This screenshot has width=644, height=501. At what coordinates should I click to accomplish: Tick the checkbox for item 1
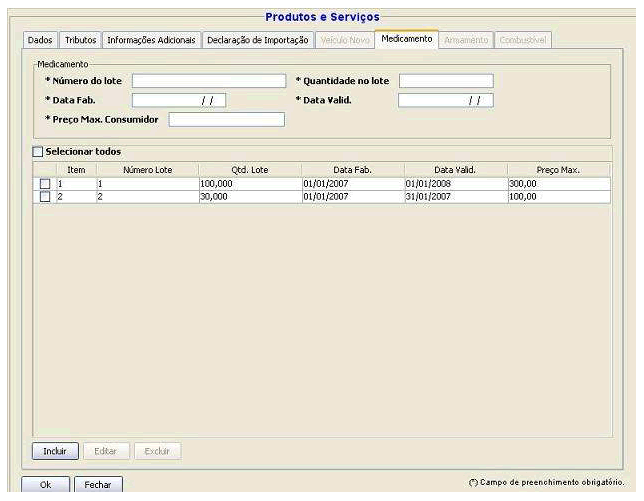coord(44,184)
